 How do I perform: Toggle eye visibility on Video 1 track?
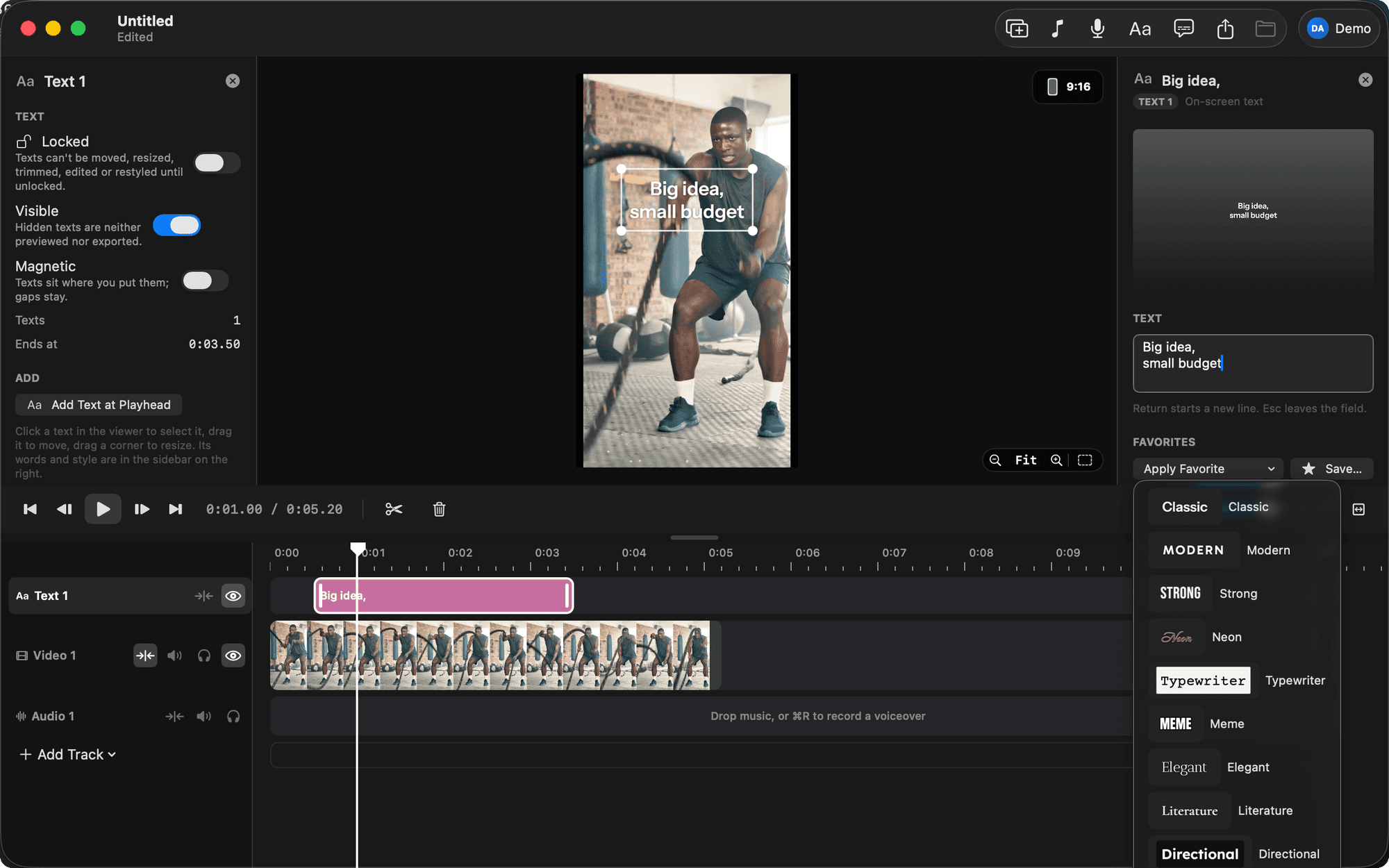point(233,656)
